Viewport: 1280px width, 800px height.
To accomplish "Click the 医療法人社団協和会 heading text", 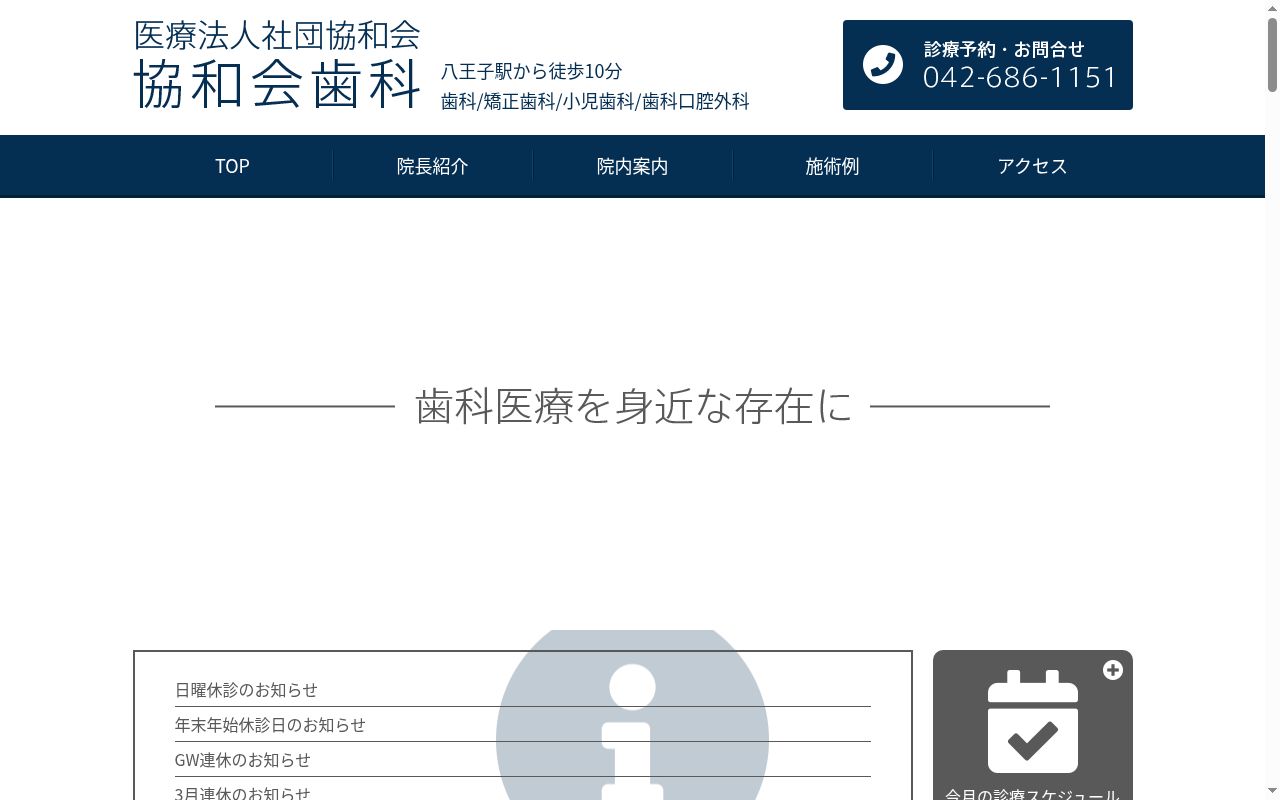I will click(277, 35).
